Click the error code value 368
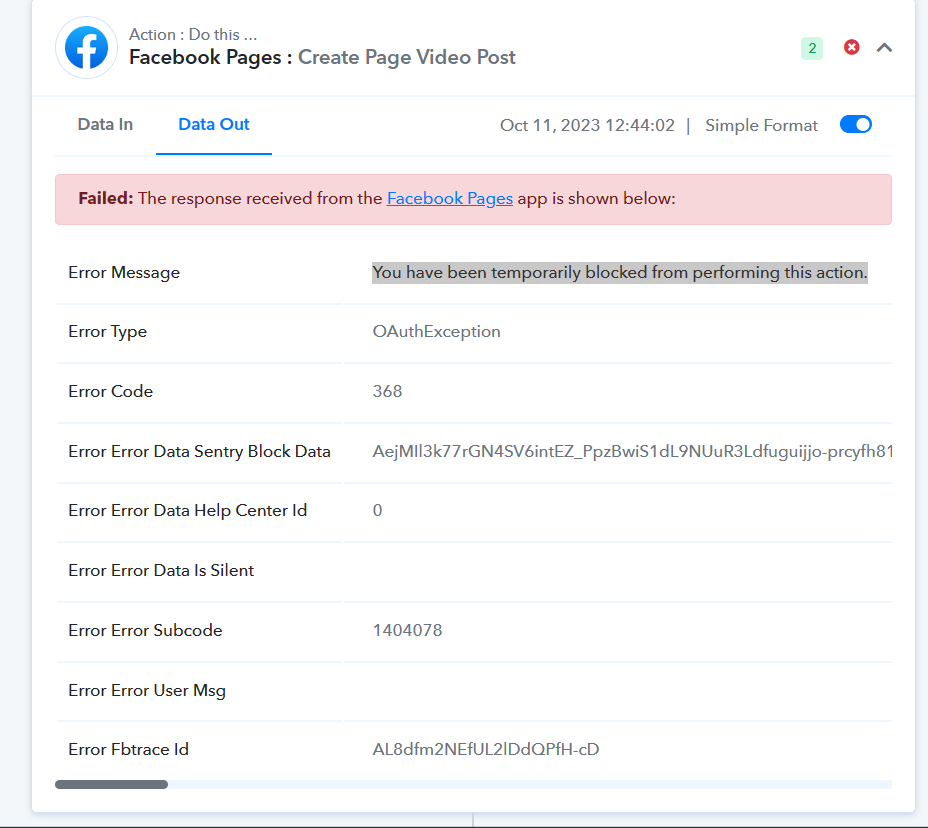This screenshot has height=828, width=928. pos(387,391)
